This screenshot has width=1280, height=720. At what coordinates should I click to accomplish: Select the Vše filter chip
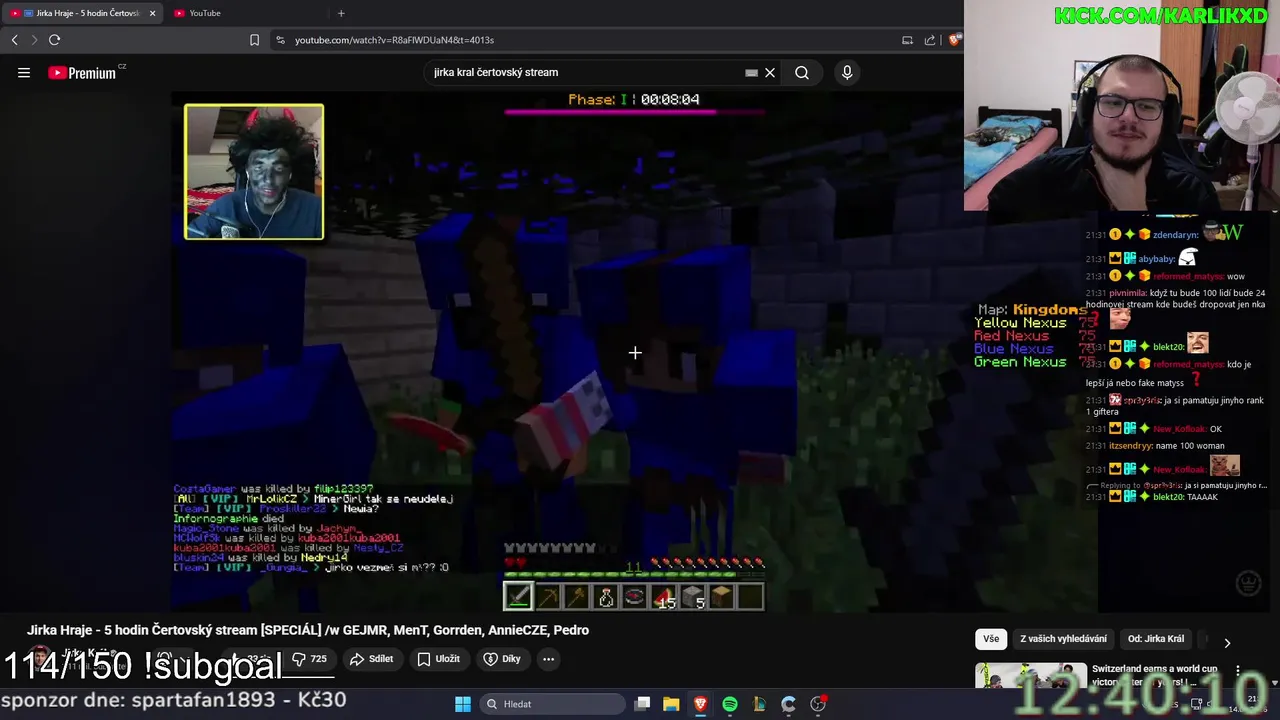(991, 639)
